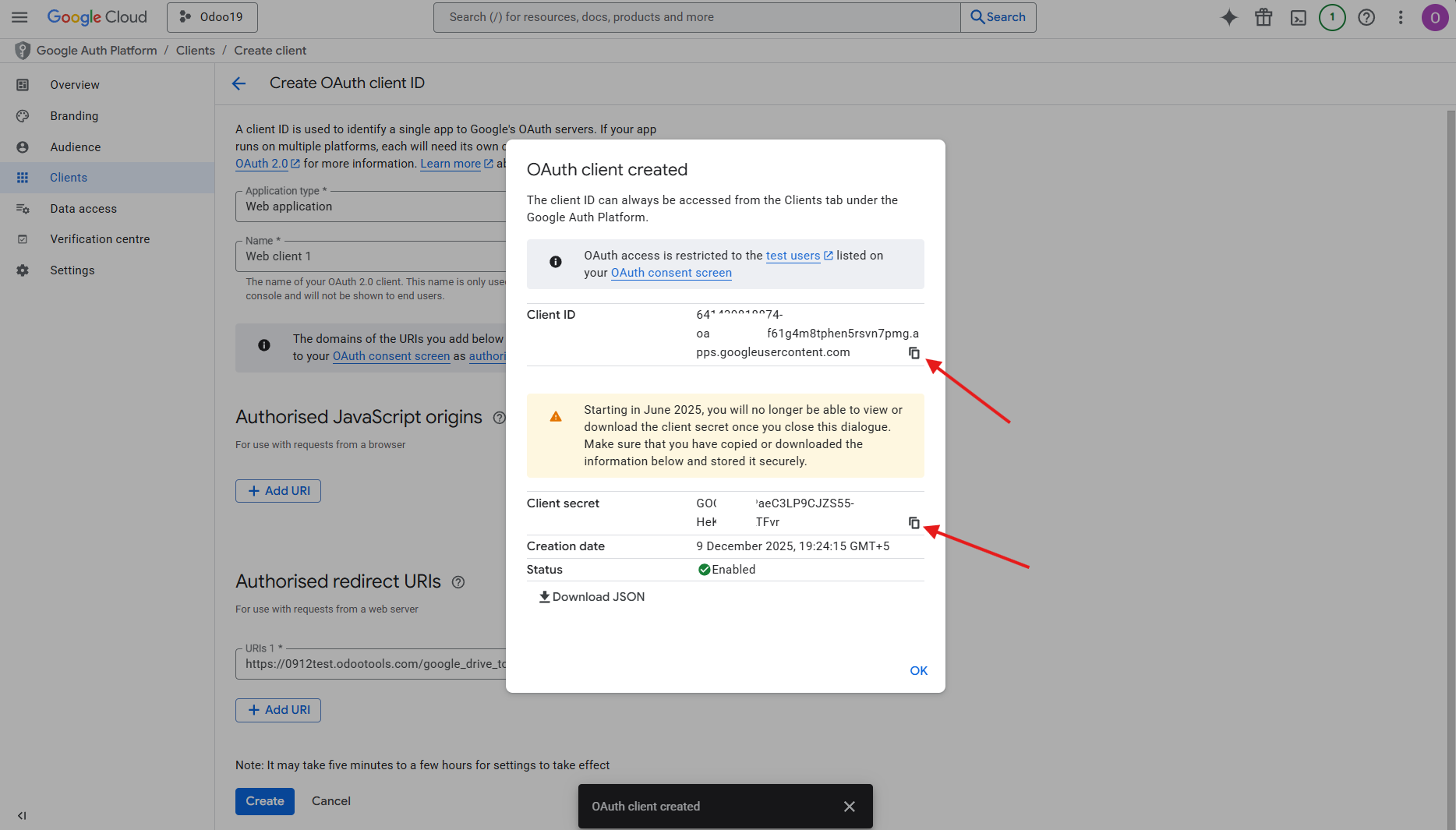Viewport: 1456px width, 830px height.
Task: Activate Cloud Shell terminal icon
Action: [1298, 17]
